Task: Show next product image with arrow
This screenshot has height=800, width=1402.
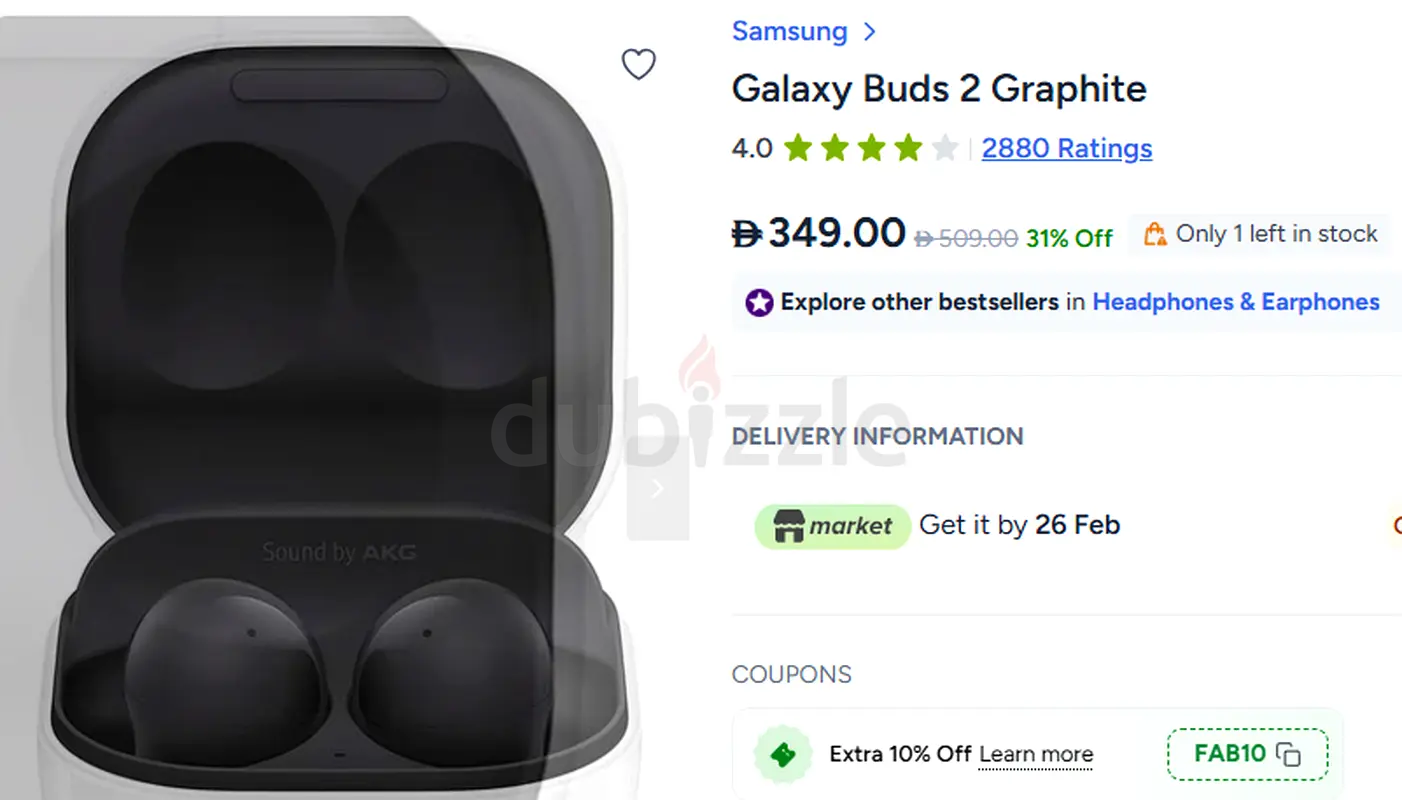Action: (x=657, y=488)
